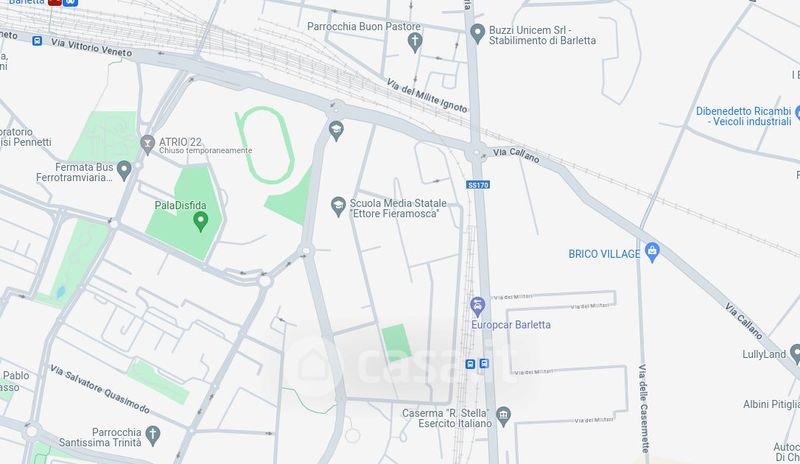The image size is (800, 464).
Task: Select the Scuola Media Ettore Fieramosca school icon
Action: 338,207
